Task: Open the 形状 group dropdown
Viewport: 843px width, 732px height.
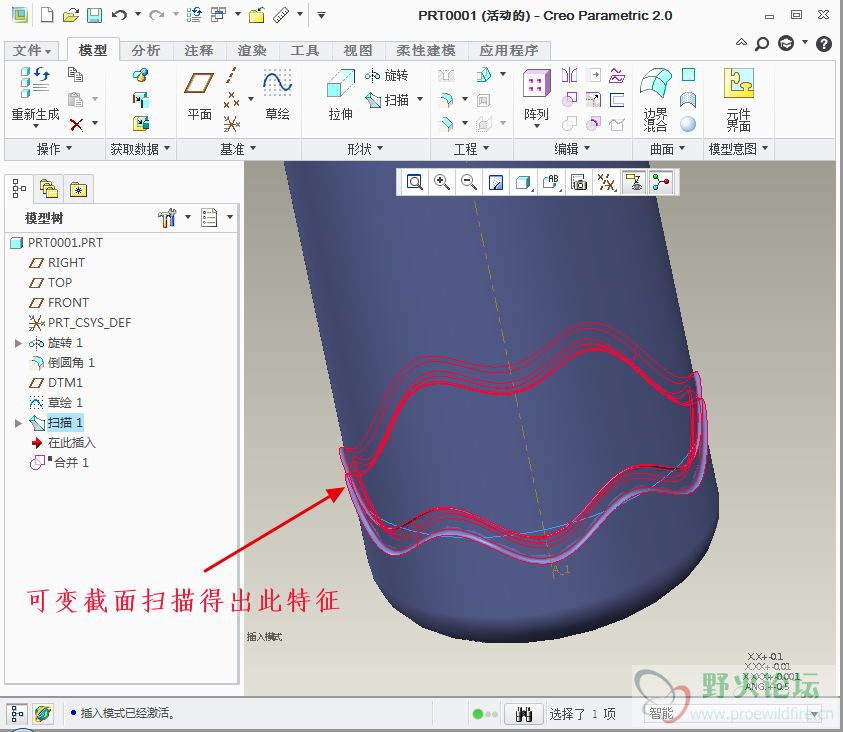Action: click(x=365, y=149)
